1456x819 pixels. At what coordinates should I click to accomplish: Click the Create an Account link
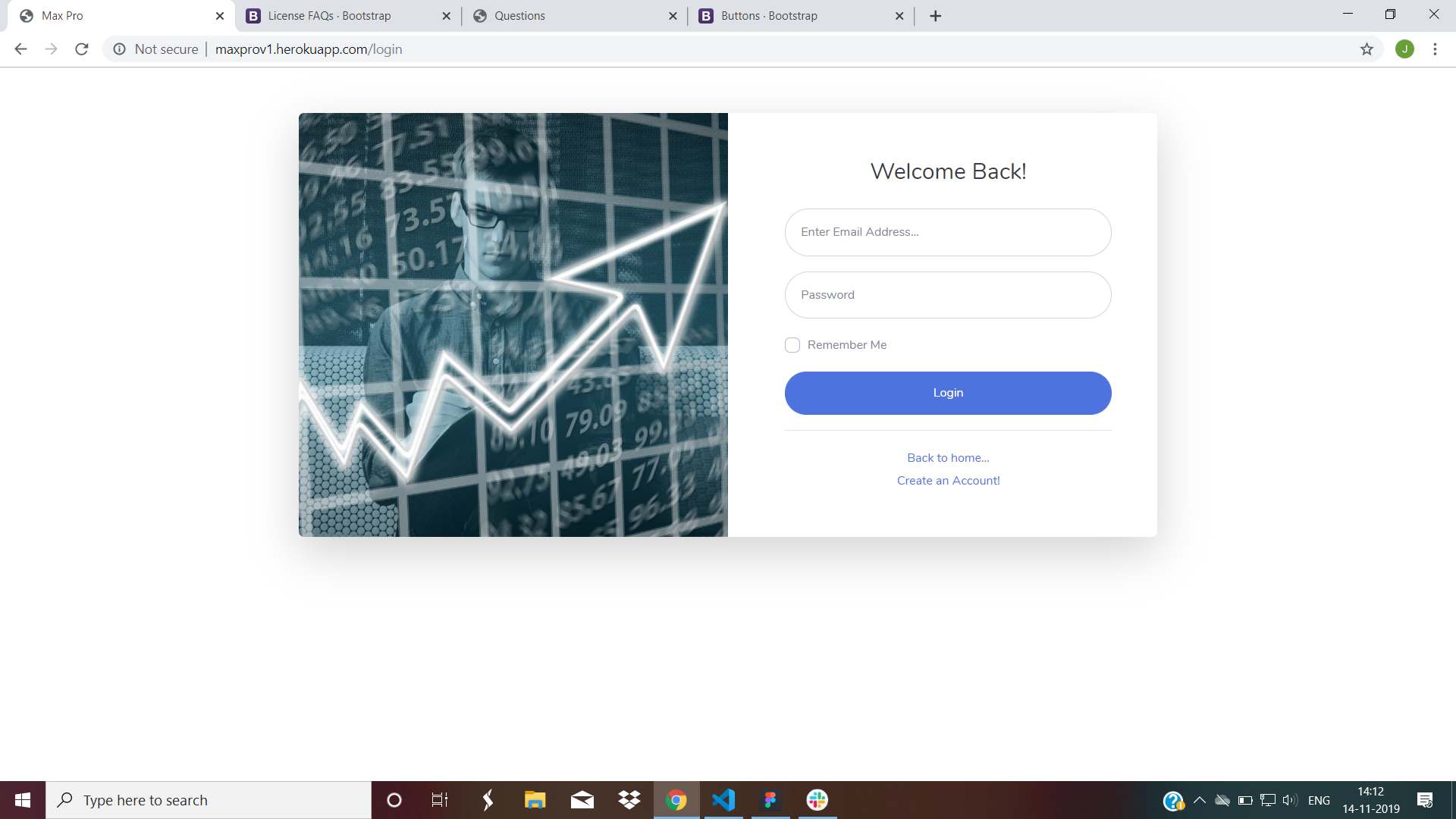(948, 481)
